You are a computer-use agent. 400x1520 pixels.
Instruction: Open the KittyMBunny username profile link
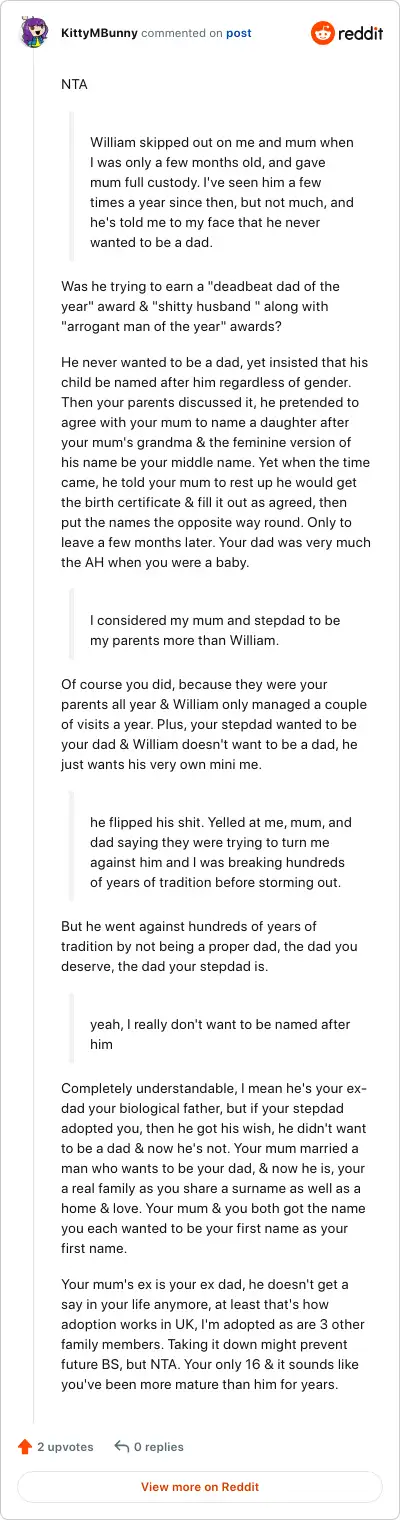click(99, 33)
